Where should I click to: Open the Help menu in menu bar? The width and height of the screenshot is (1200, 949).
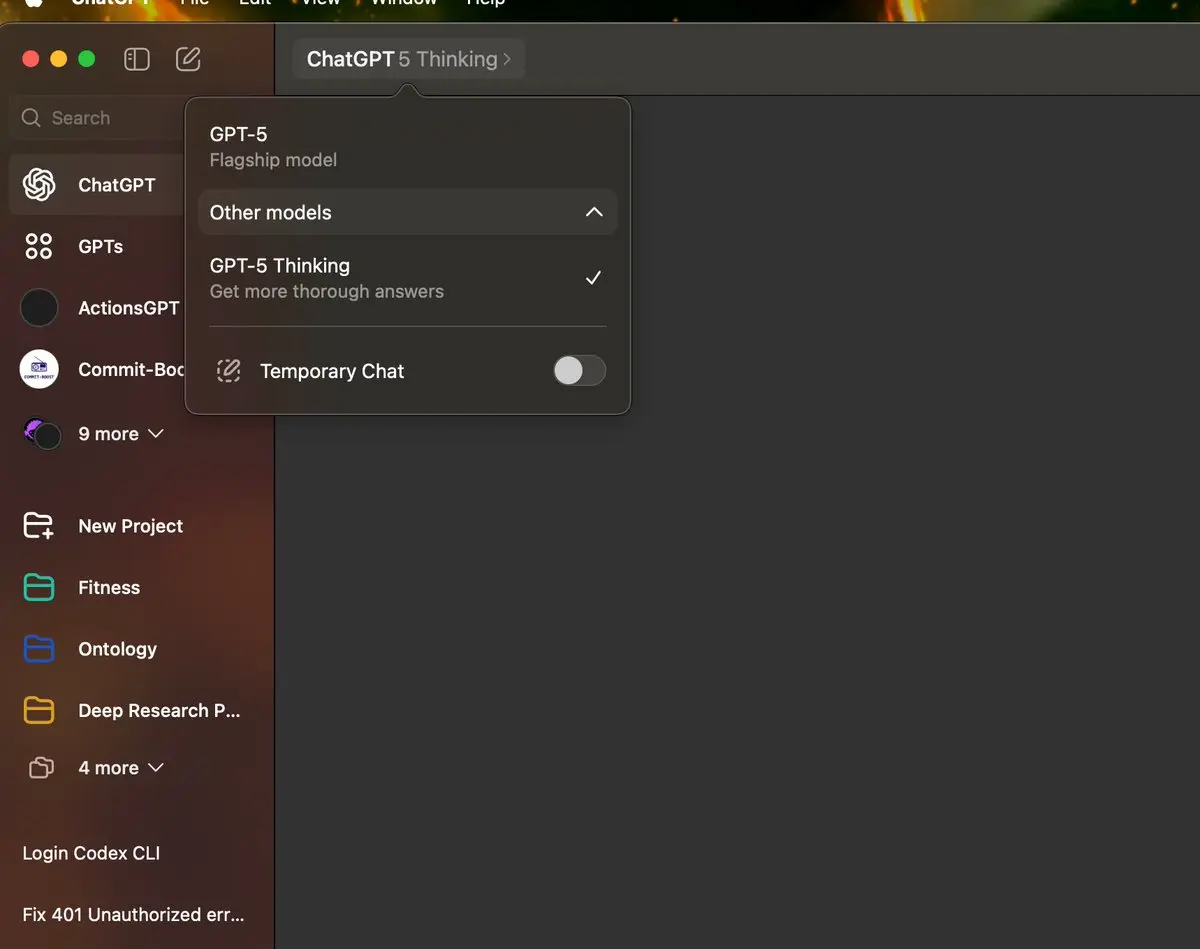[x=486, y=3]
